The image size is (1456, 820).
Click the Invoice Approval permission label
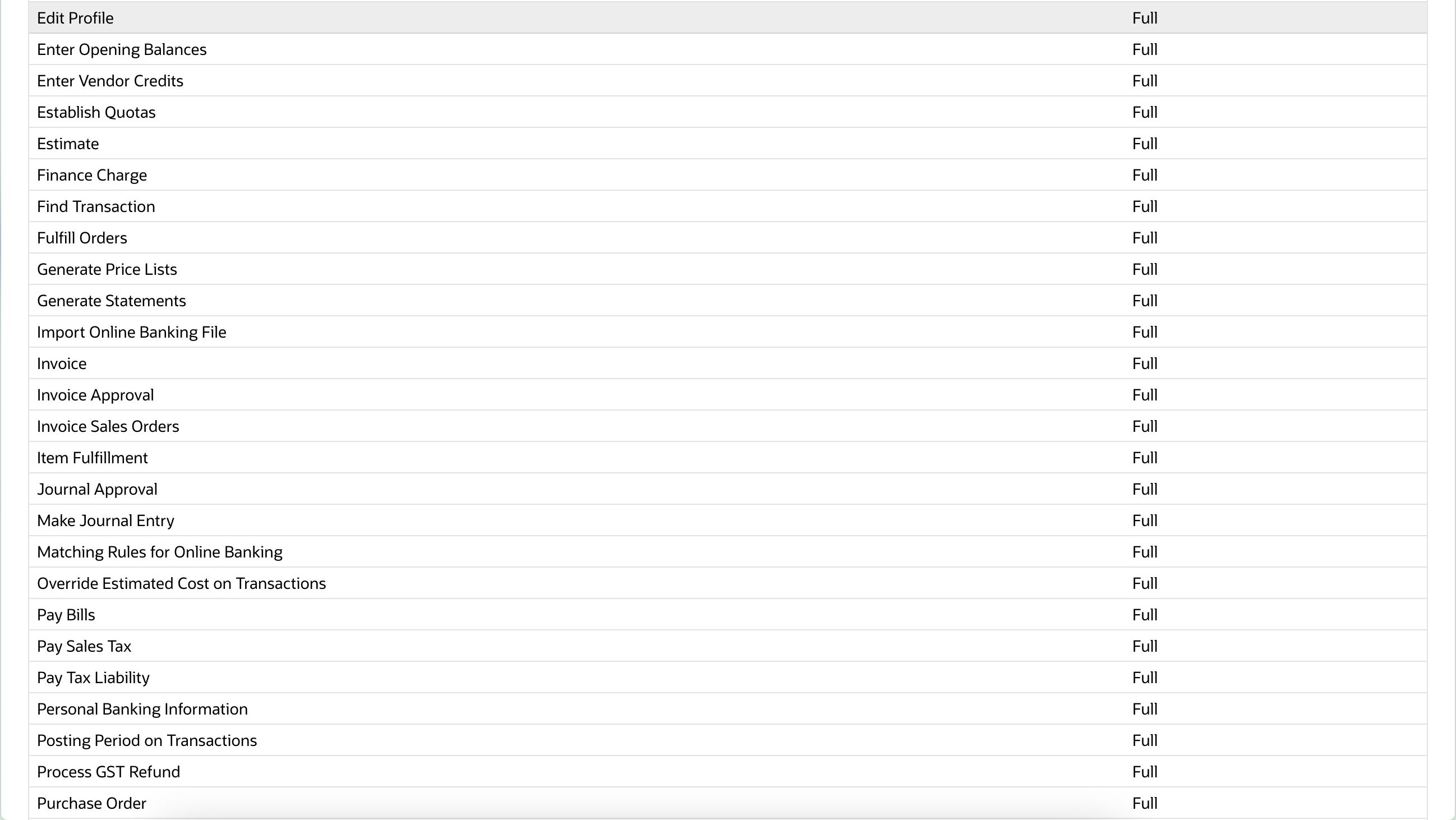point(95,395)
